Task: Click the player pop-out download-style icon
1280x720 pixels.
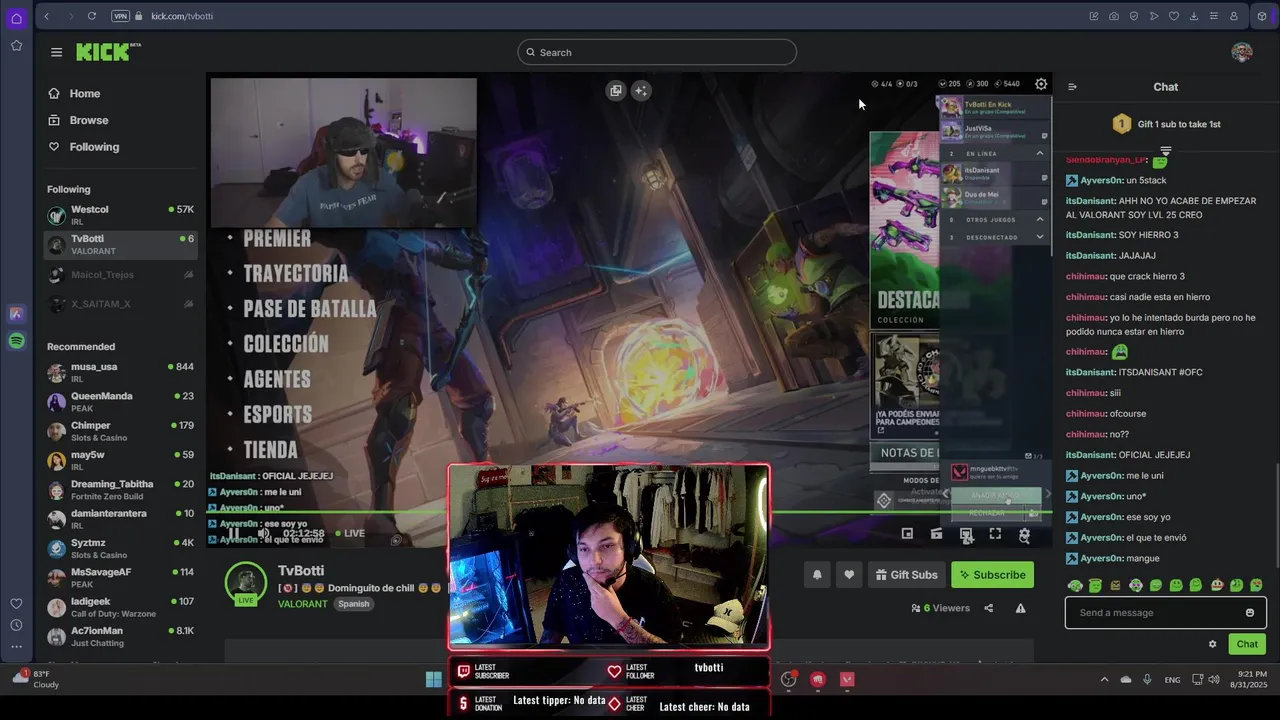Action: coord(966,534)
